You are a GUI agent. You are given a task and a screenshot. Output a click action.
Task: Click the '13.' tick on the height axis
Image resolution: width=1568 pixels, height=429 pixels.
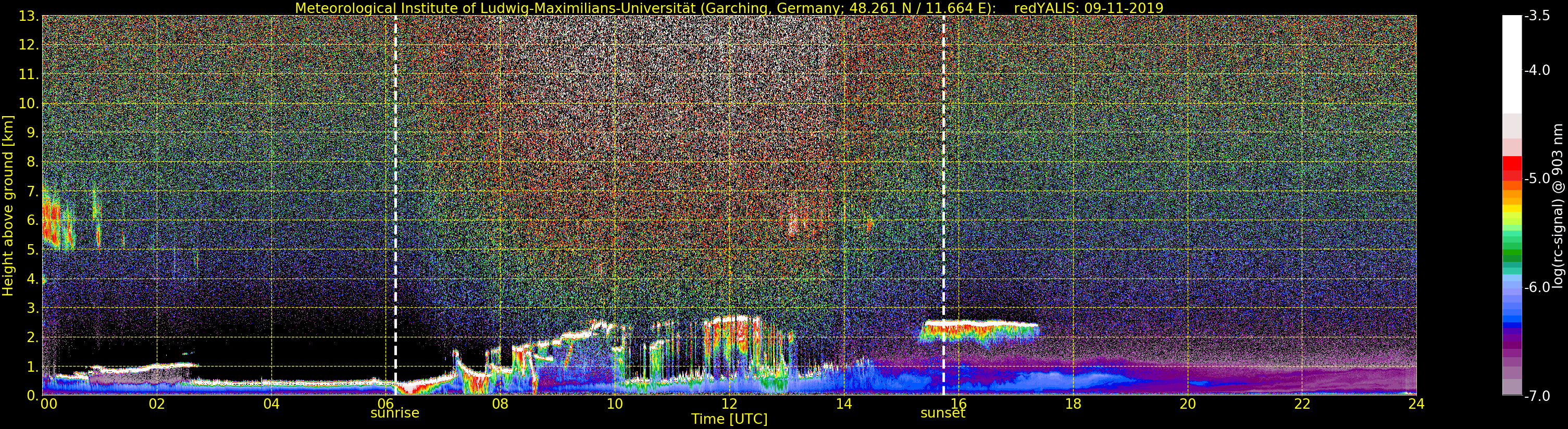point(29,16)
